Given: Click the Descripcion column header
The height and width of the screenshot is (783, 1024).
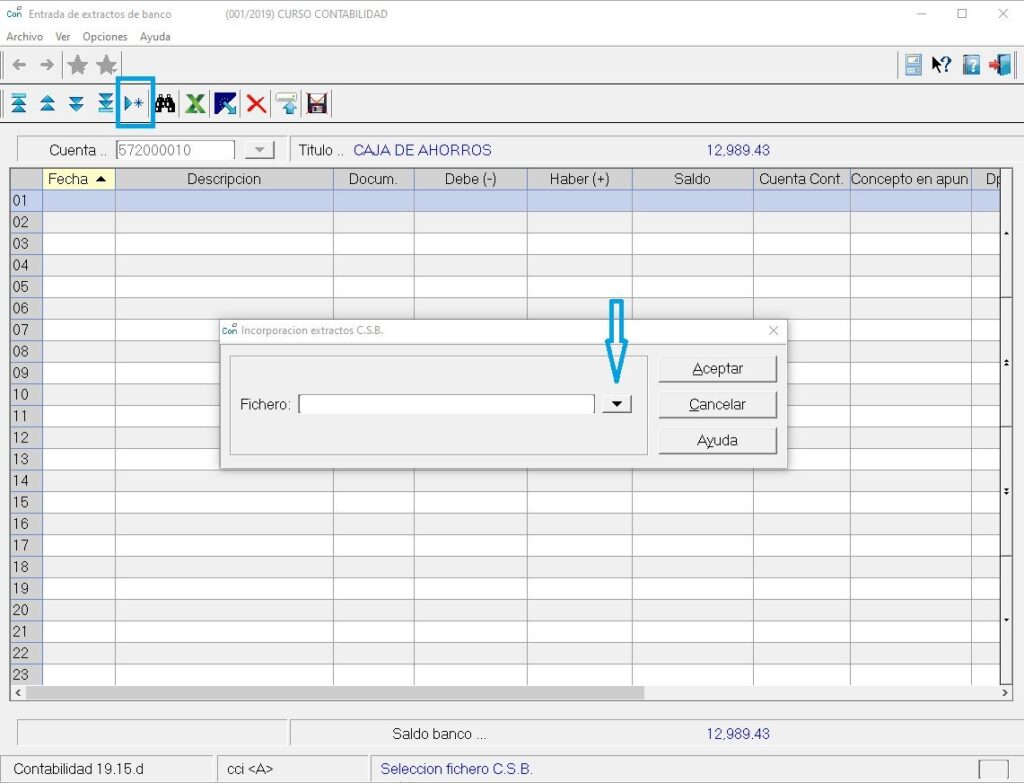Looking at the screenshot, I should tap(224, 179).
